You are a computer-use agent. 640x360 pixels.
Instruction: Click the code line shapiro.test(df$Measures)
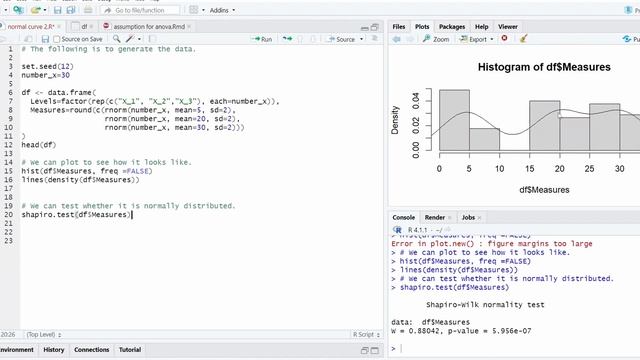coord(76,215)
